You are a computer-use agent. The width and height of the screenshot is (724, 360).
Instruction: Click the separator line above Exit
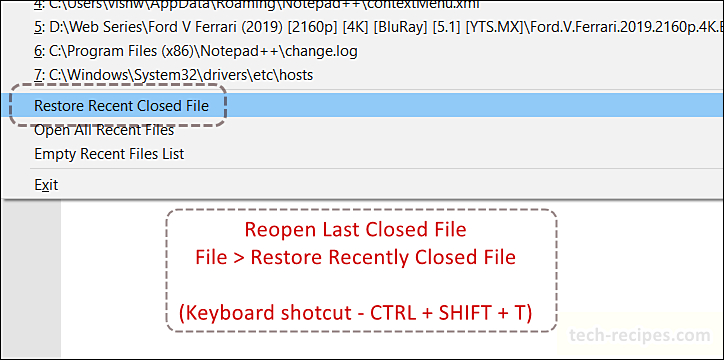pyautogui.click(x=363, y=169)
